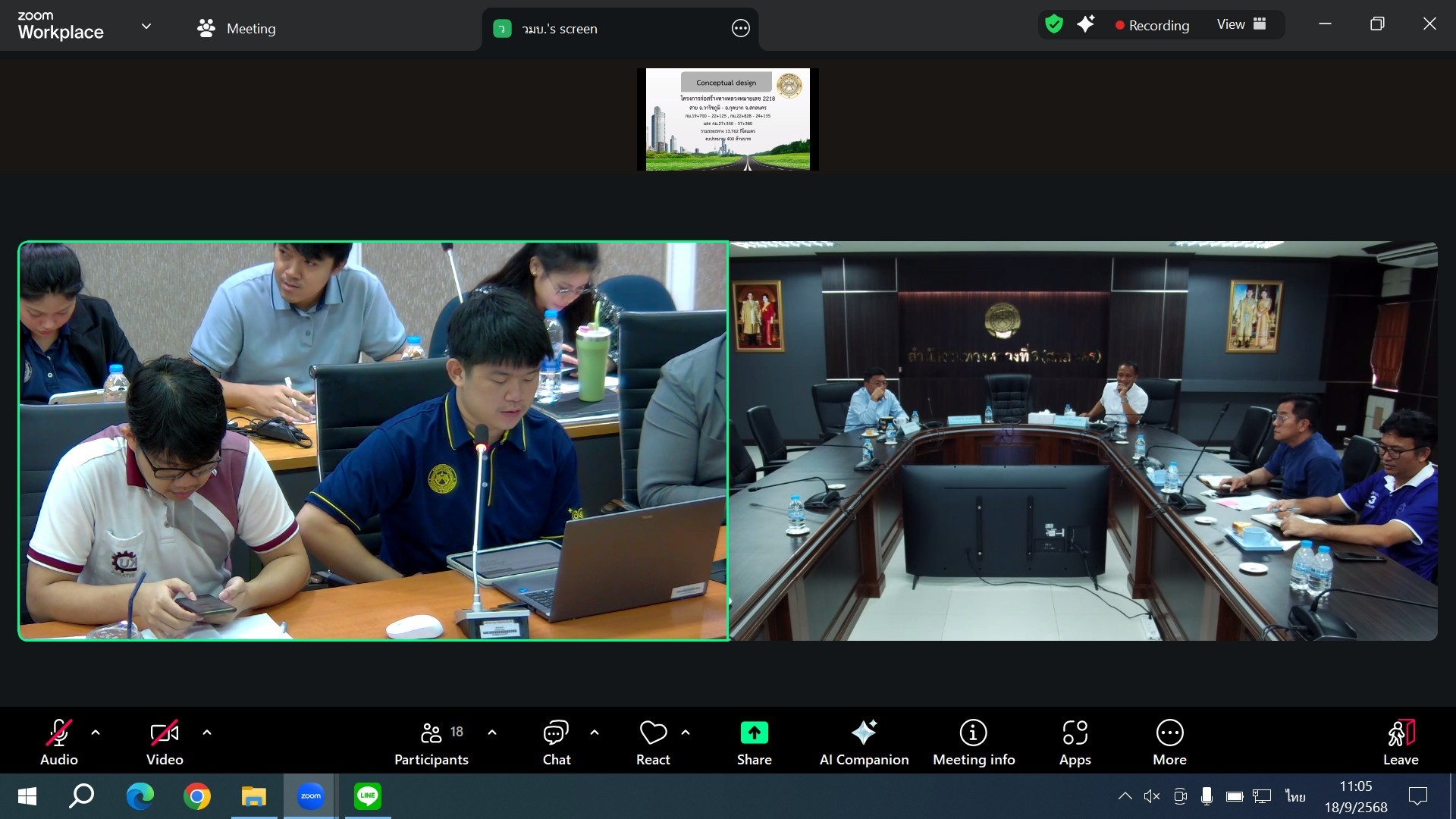Click the More options icon in toolbar
The height and width of the screenshot is (819, 1456).
point(1169,742)
